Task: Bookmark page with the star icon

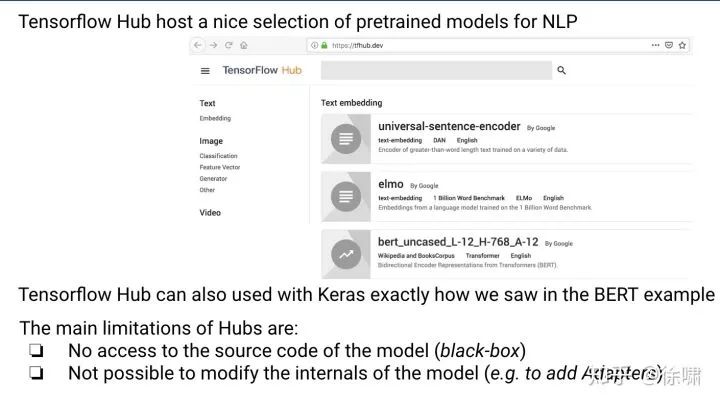Action: pos(683,45)
